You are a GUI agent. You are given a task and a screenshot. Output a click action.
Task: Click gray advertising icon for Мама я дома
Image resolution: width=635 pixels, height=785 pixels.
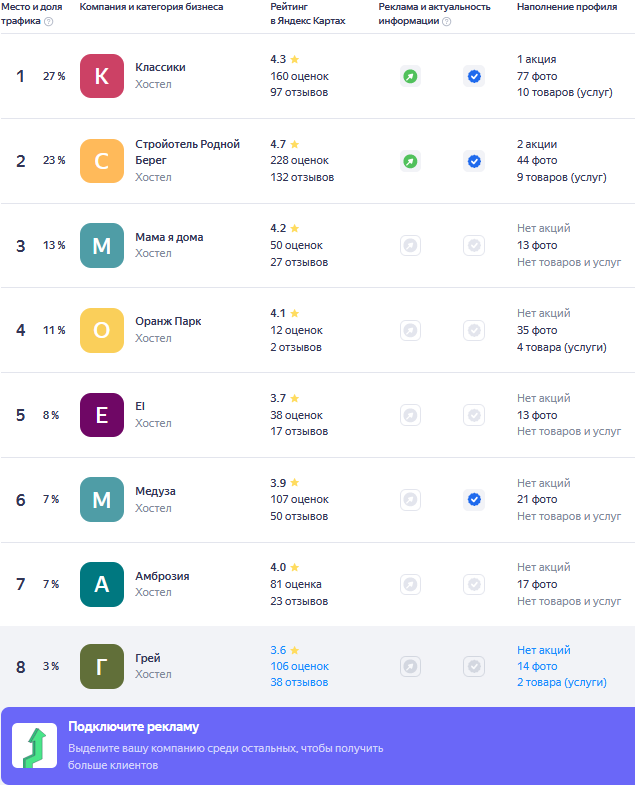coord(410,245)
